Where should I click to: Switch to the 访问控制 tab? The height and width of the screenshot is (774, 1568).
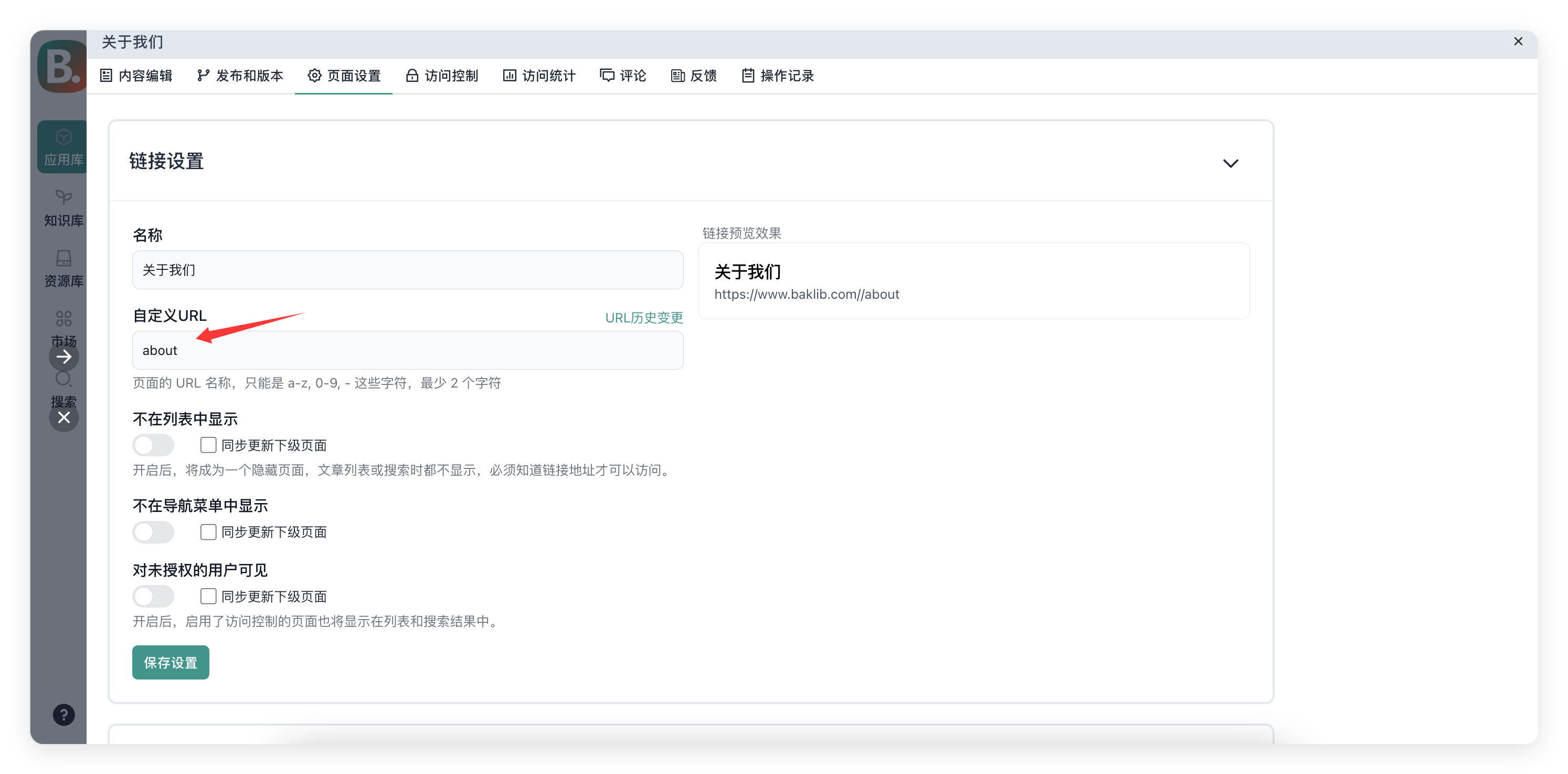coord(442,76)
